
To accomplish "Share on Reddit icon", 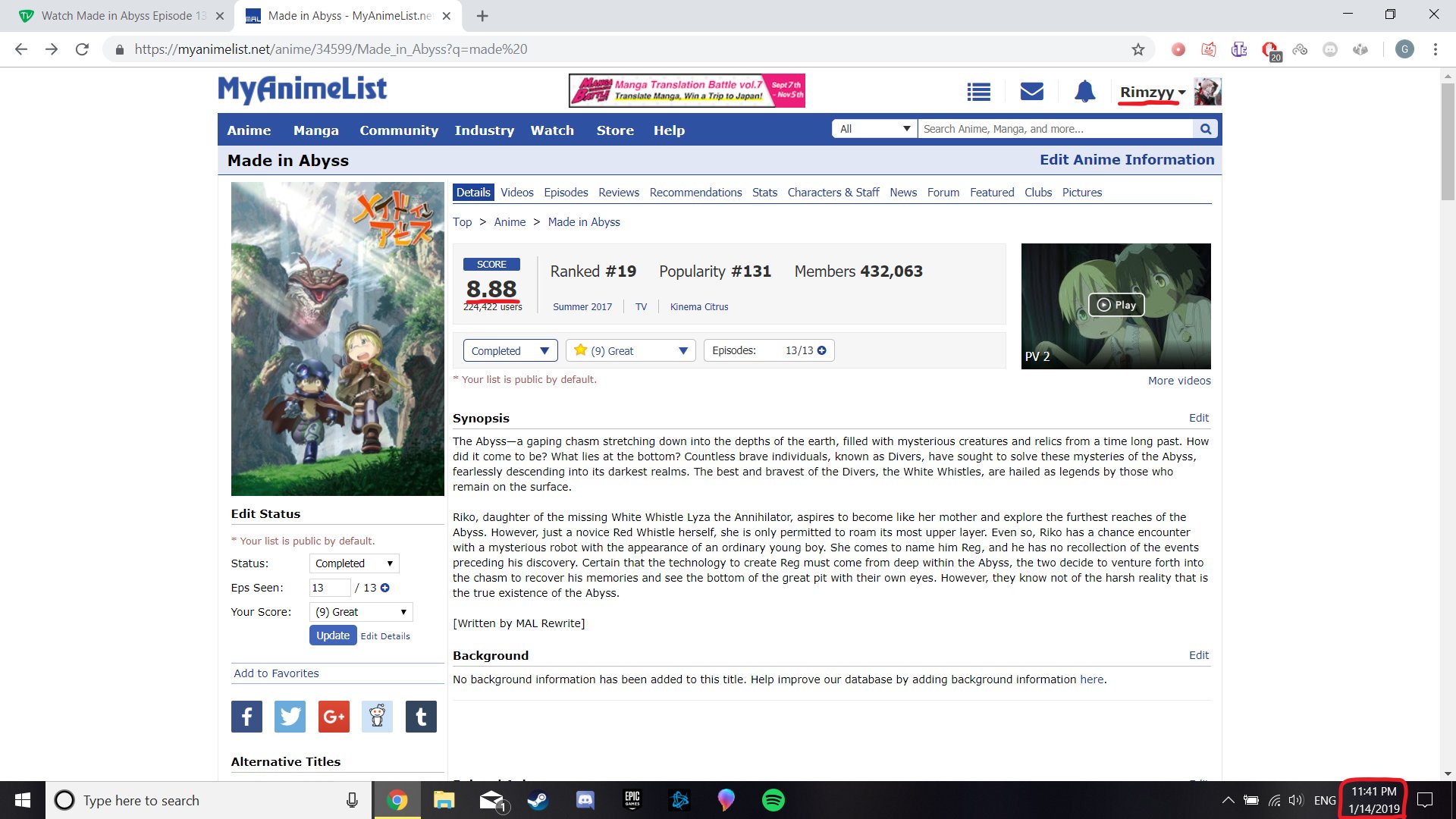I will 377,717.
